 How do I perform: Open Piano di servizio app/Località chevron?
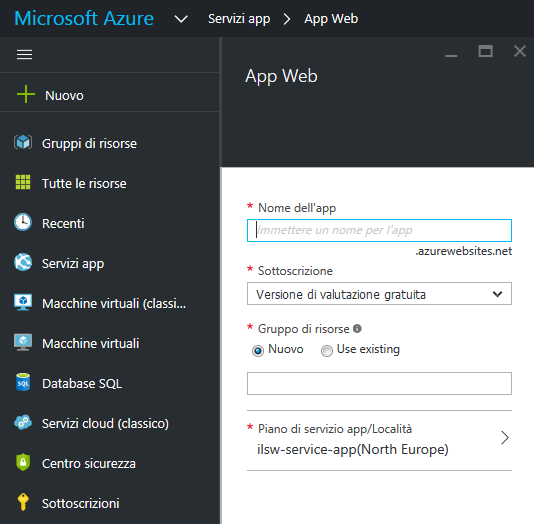tap(505, 438)
